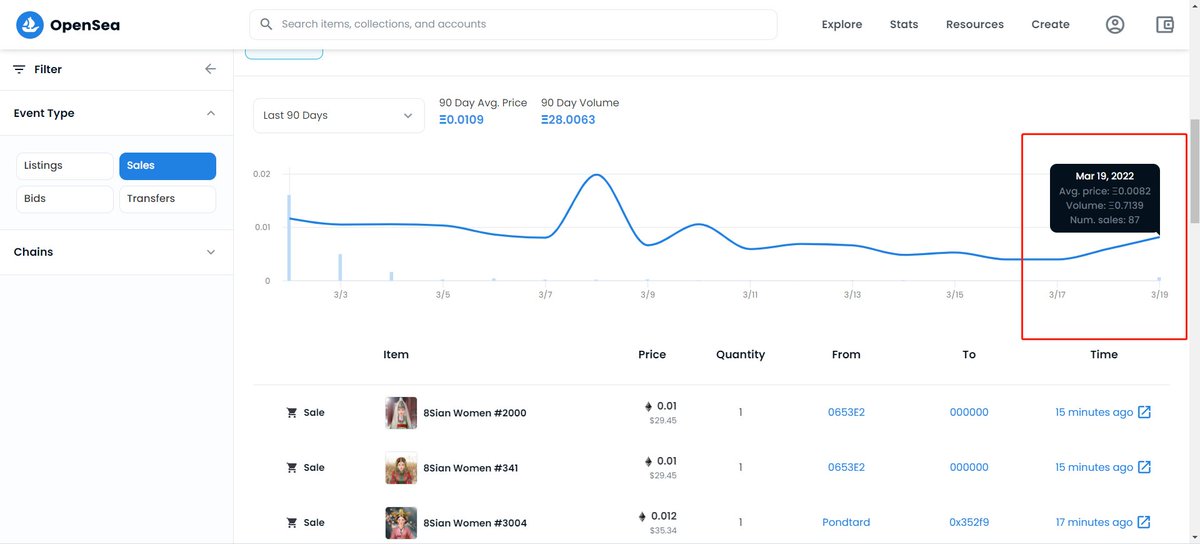This screenshot has height=544, width=1200.
Task: Toggle the Transfers event filter
Action: pyautogui.click(x=167, y=199)
